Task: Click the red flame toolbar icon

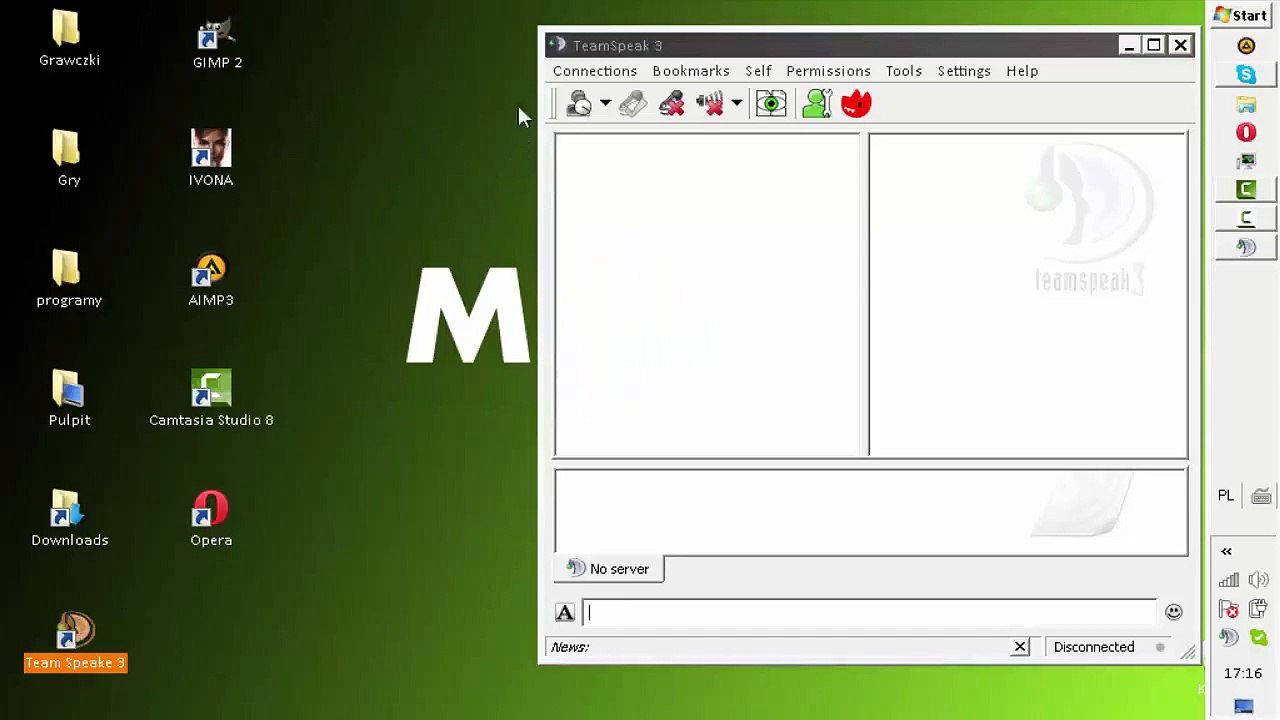Action: [857, 104]
